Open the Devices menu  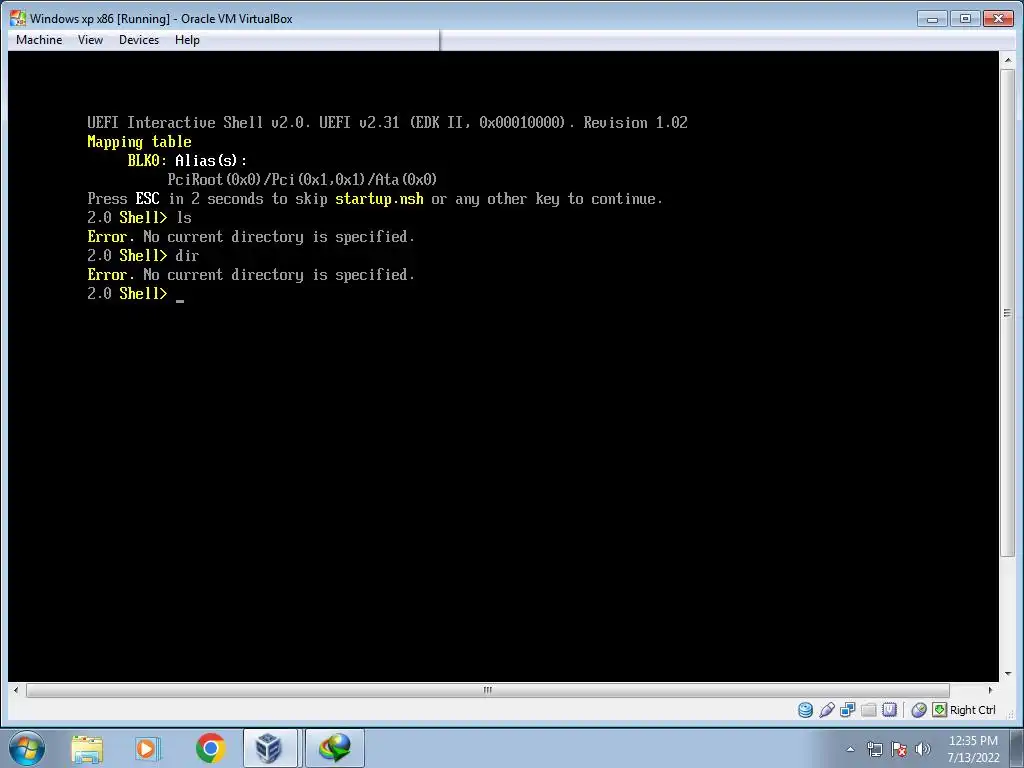(138, 40)
